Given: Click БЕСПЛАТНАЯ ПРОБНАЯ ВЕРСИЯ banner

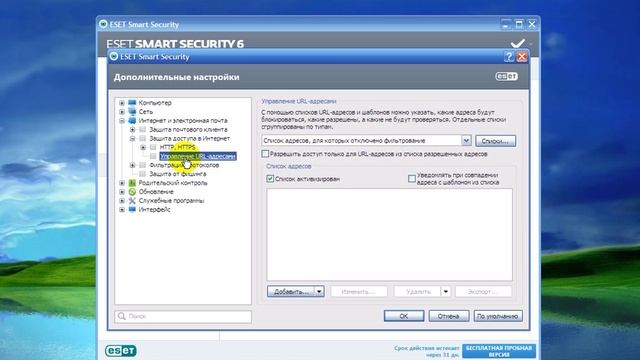Looking at the screenshot, I should click(499, 351).
